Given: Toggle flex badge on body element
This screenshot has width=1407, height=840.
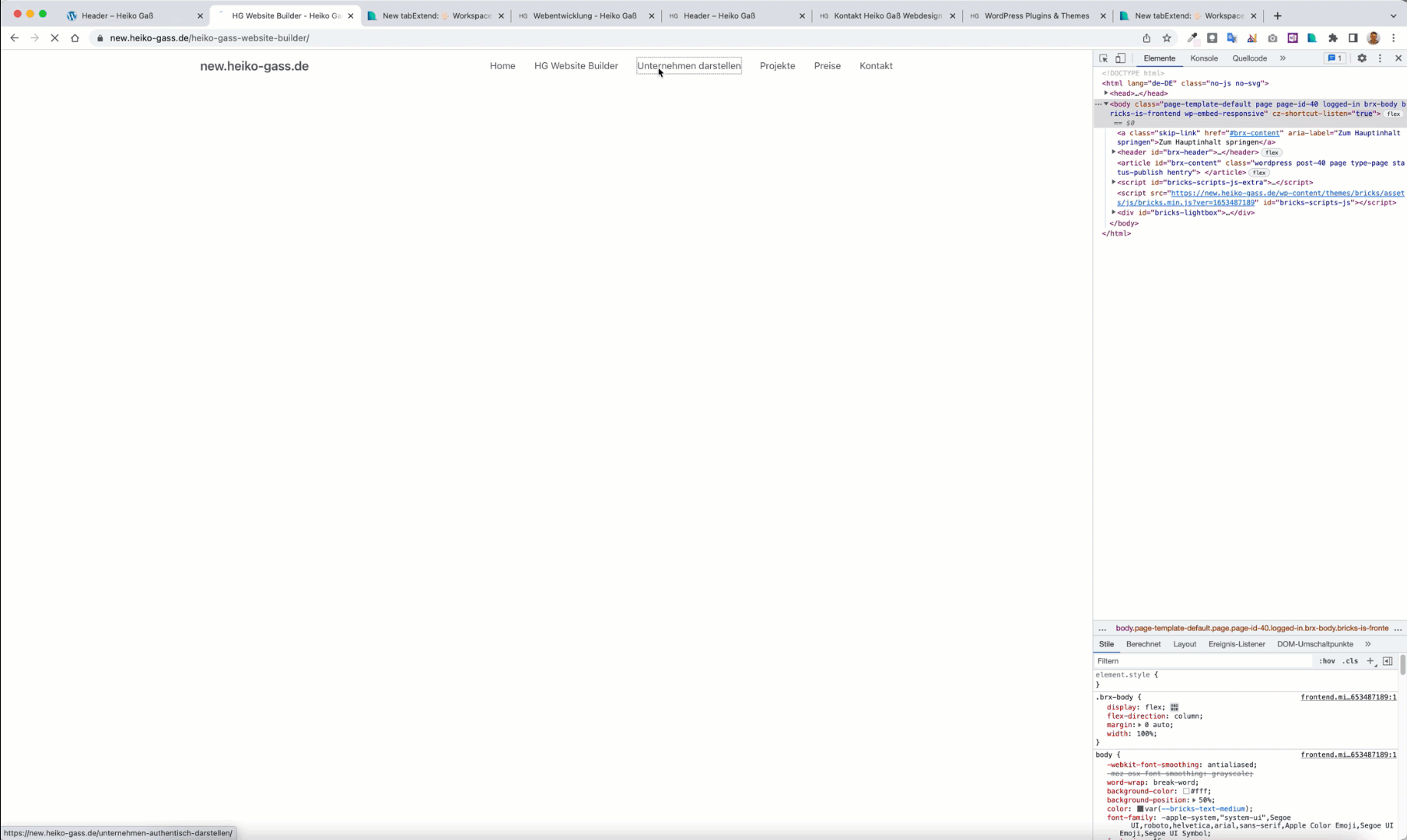Looking at the screenshot, I should coord(1393,114).
